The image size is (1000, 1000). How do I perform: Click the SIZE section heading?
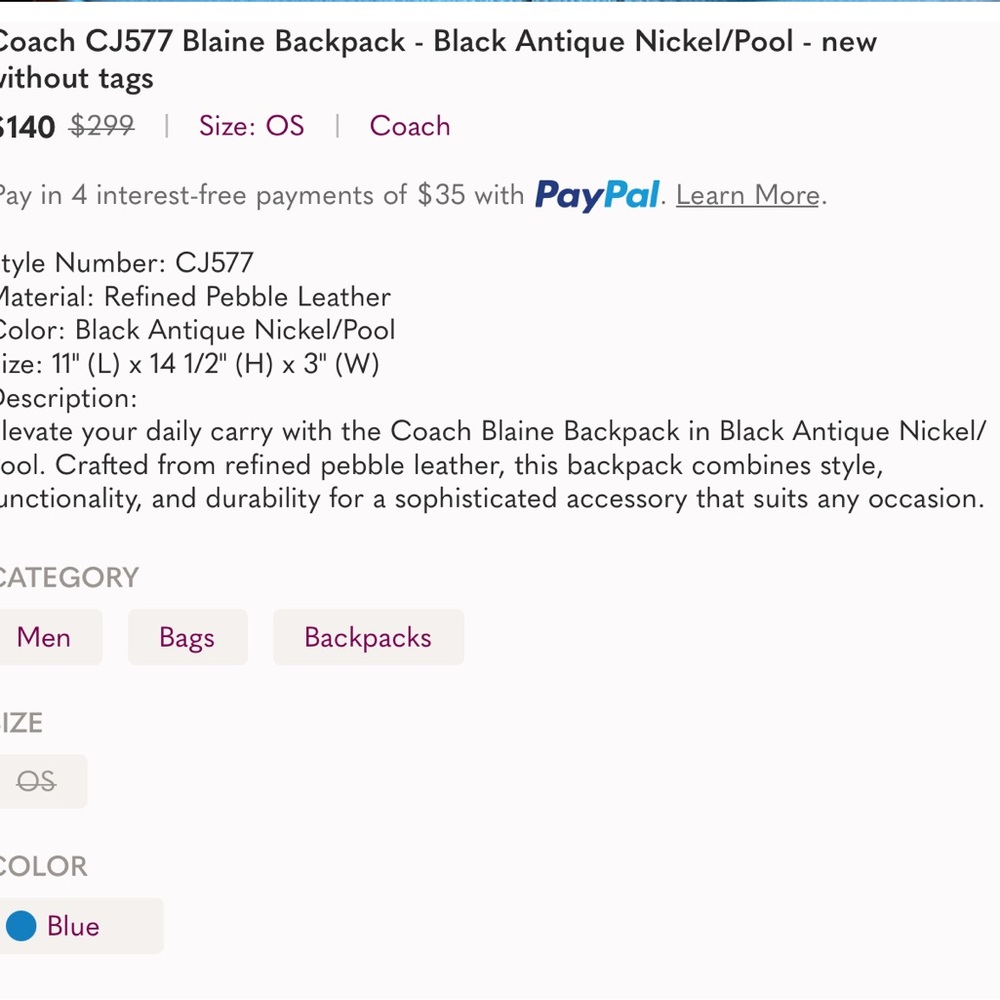(21, 722)
